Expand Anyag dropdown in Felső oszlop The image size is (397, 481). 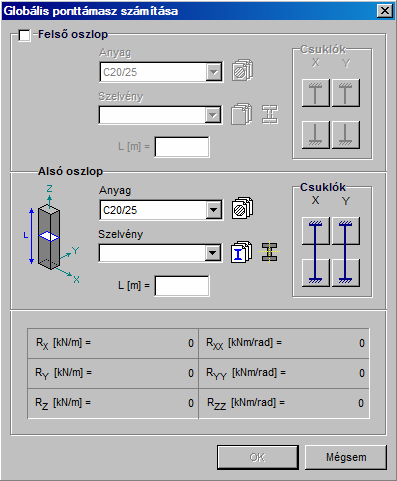tap(214, 72)
